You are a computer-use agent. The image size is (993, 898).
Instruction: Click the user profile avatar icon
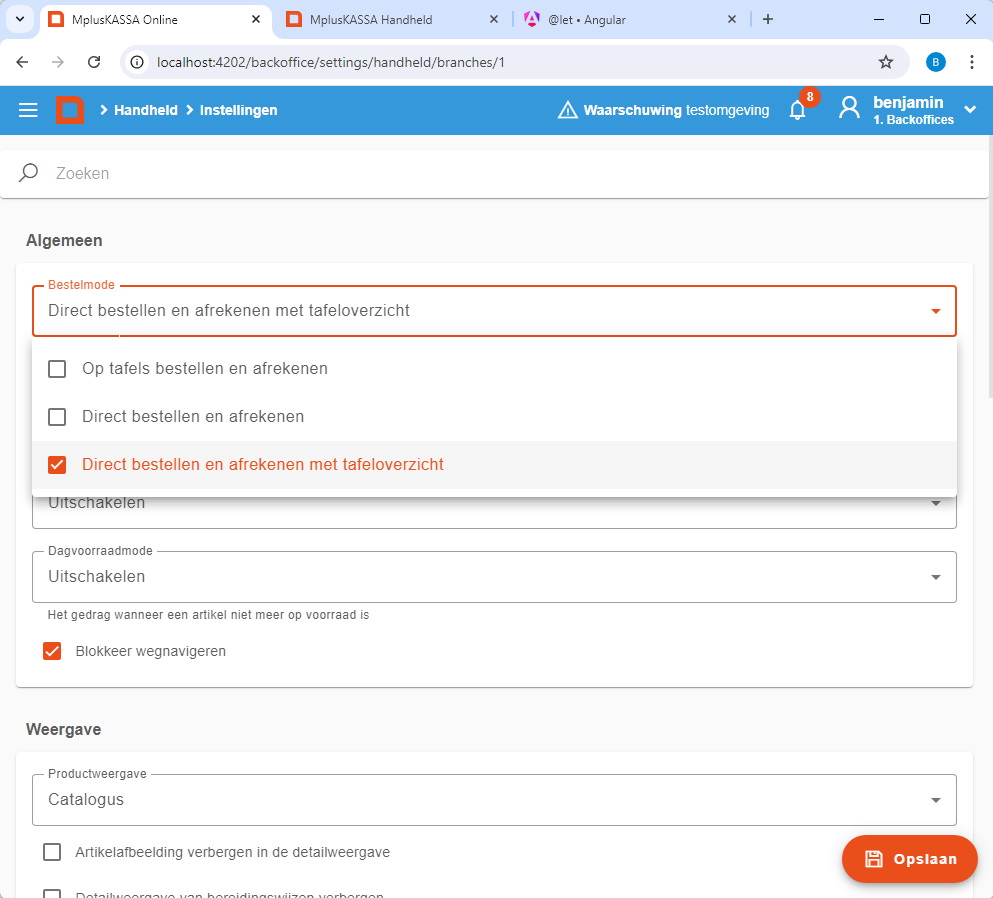[x=849, y=108]
